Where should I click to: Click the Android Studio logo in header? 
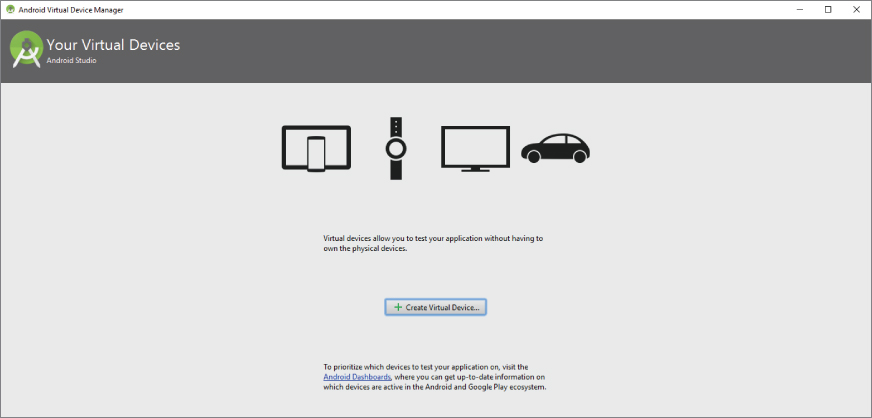pyautogui.click(x=27, y=50)
